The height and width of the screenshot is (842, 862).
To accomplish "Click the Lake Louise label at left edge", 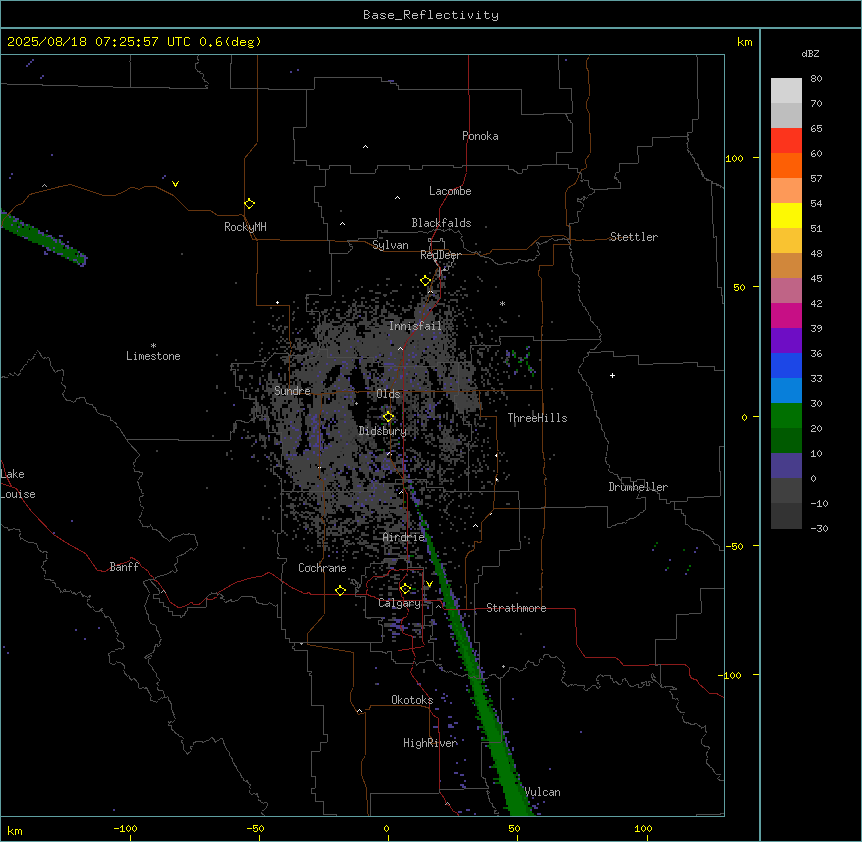I will [18, 484].
